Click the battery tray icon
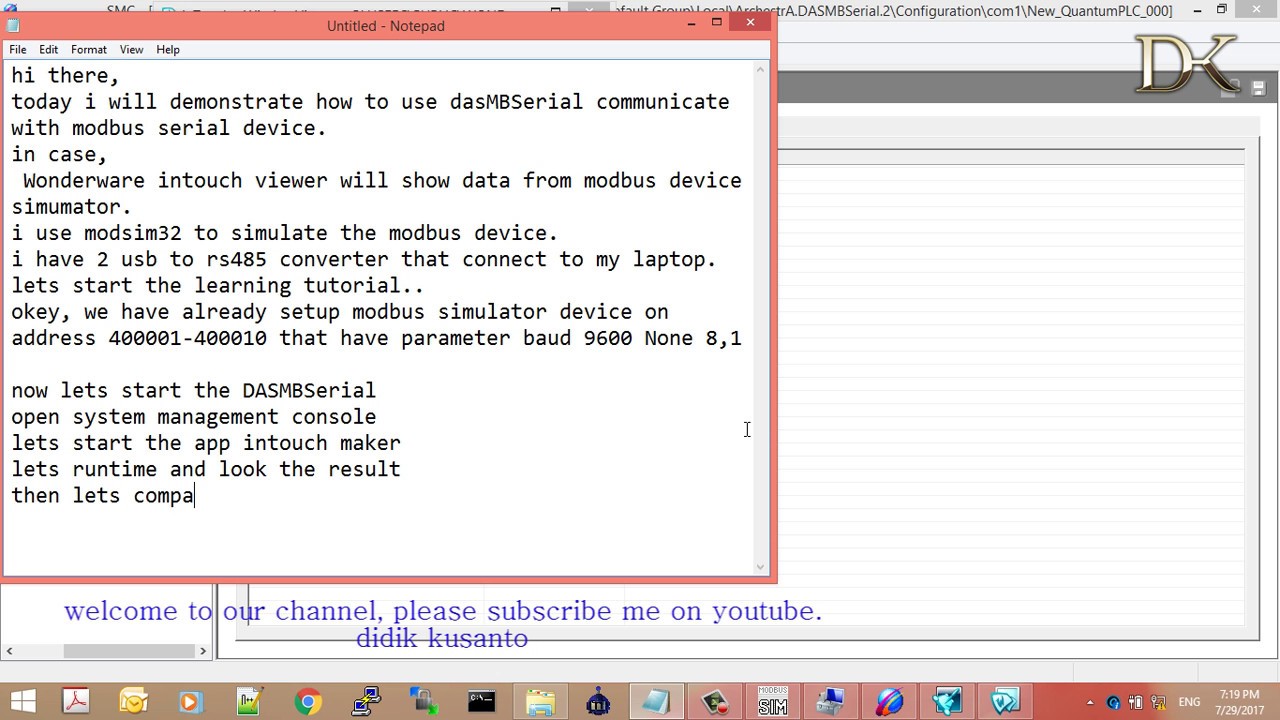Viewport: 1280px width, 720px height. coord(1135,702)
